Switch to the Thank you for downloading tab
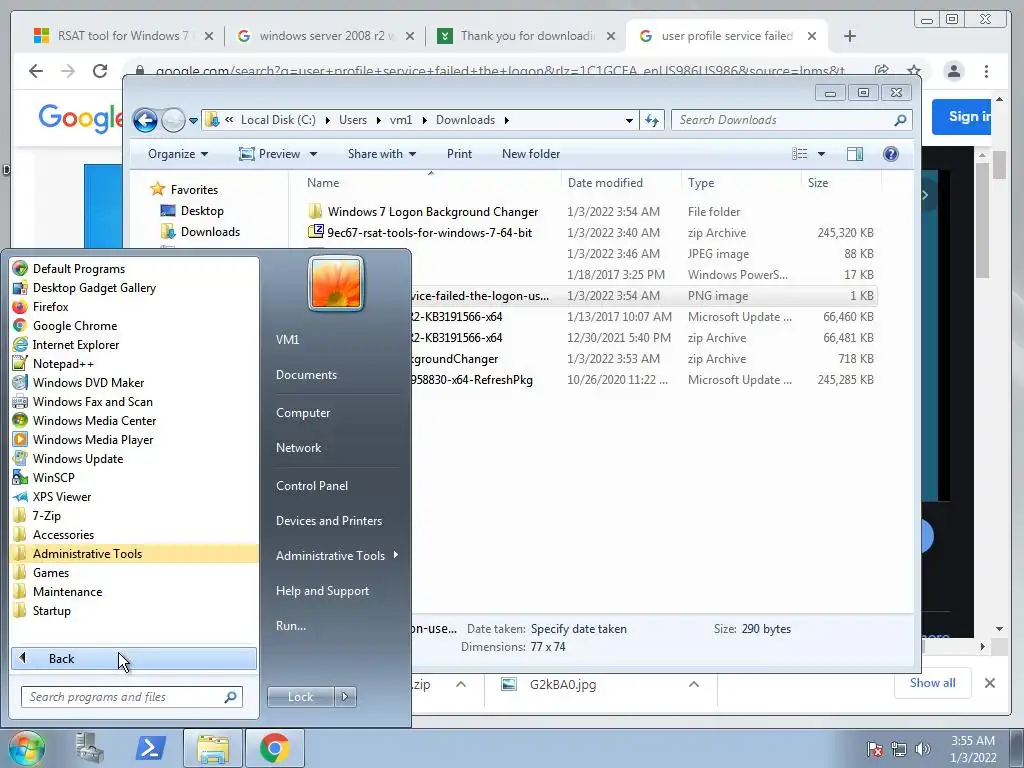Image resolution: width=1024 pixels, height=768 pixels. (526, 36)
